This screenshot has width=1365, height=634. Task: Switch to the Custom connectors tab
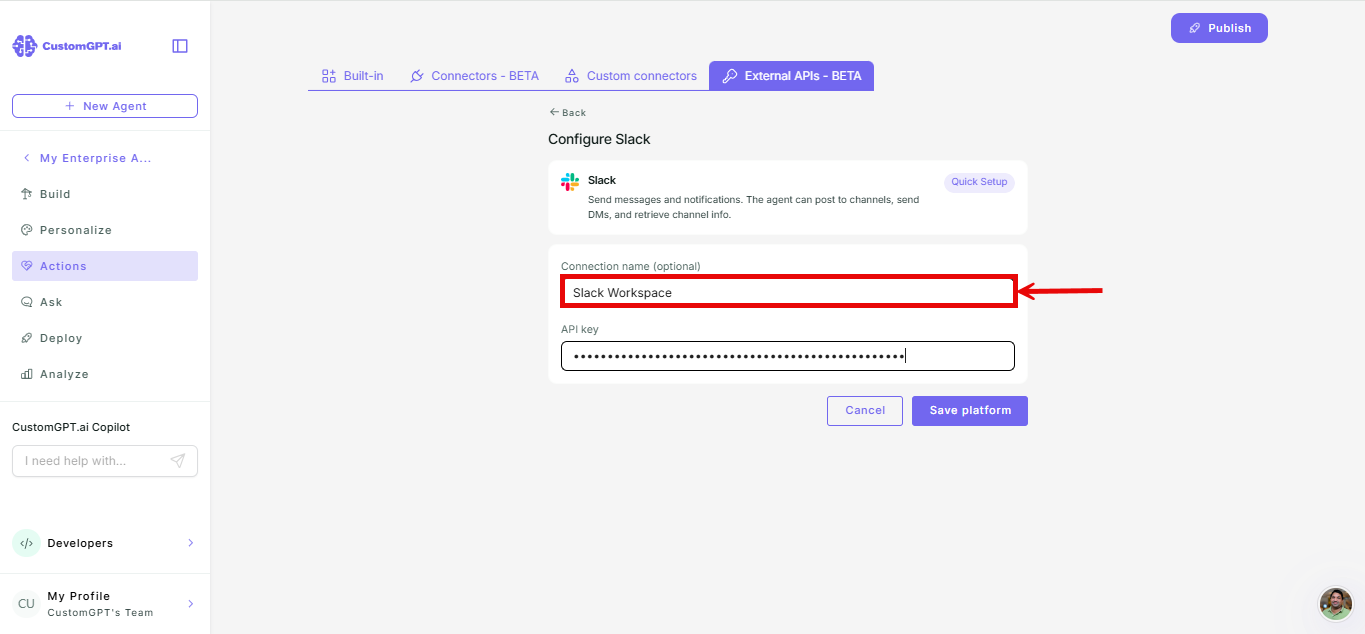(631, 76)
